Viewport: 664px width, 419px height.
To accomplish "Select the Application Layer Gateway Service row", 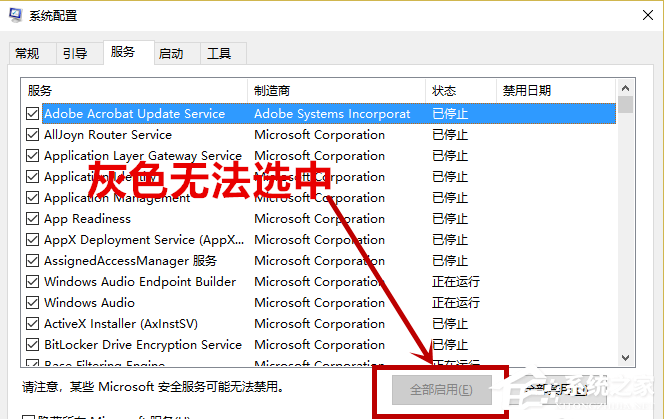I will (x=142, y=156).
